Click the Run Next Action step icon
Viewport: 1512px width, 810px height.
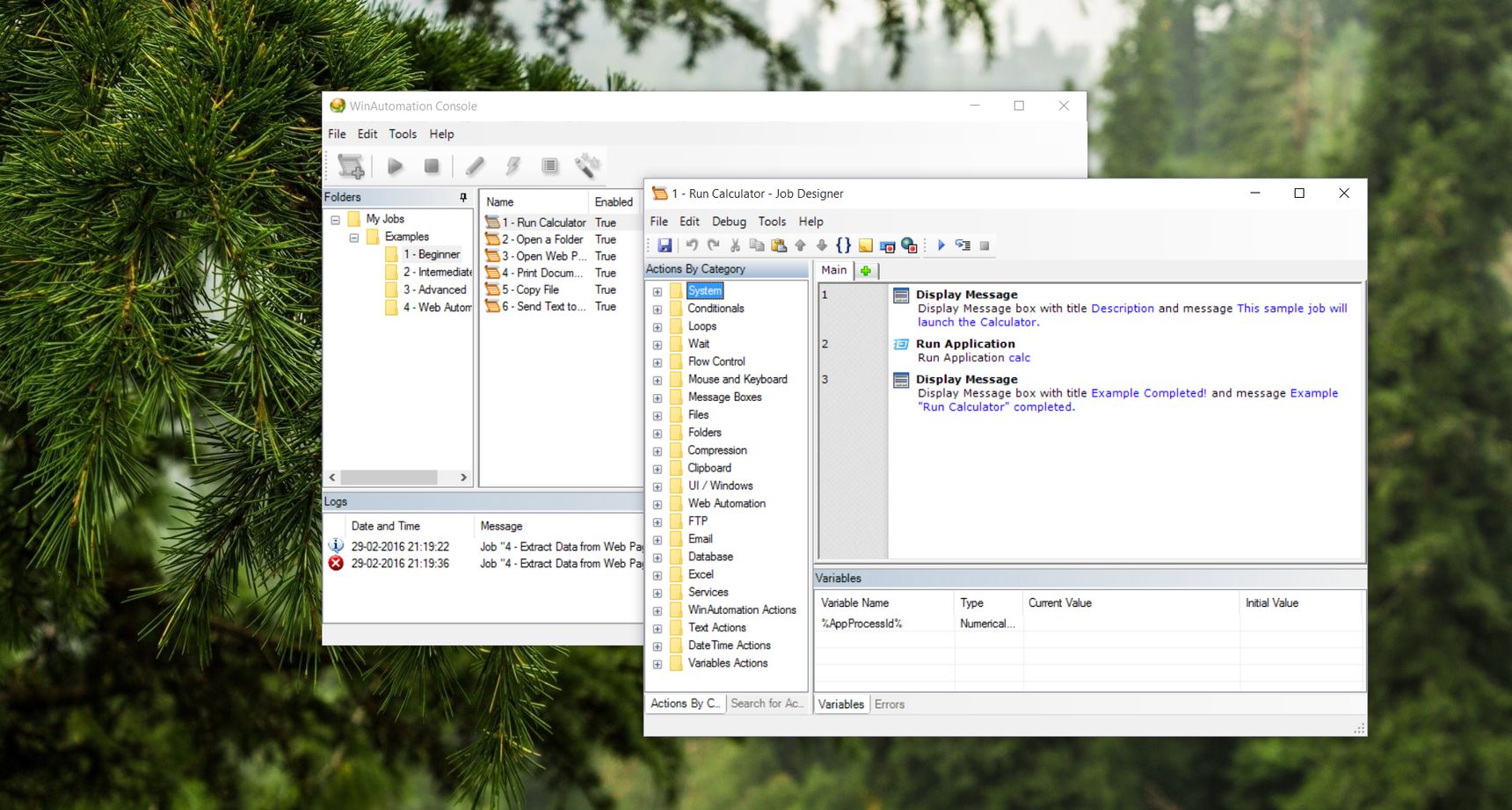(x=963, y=245)
